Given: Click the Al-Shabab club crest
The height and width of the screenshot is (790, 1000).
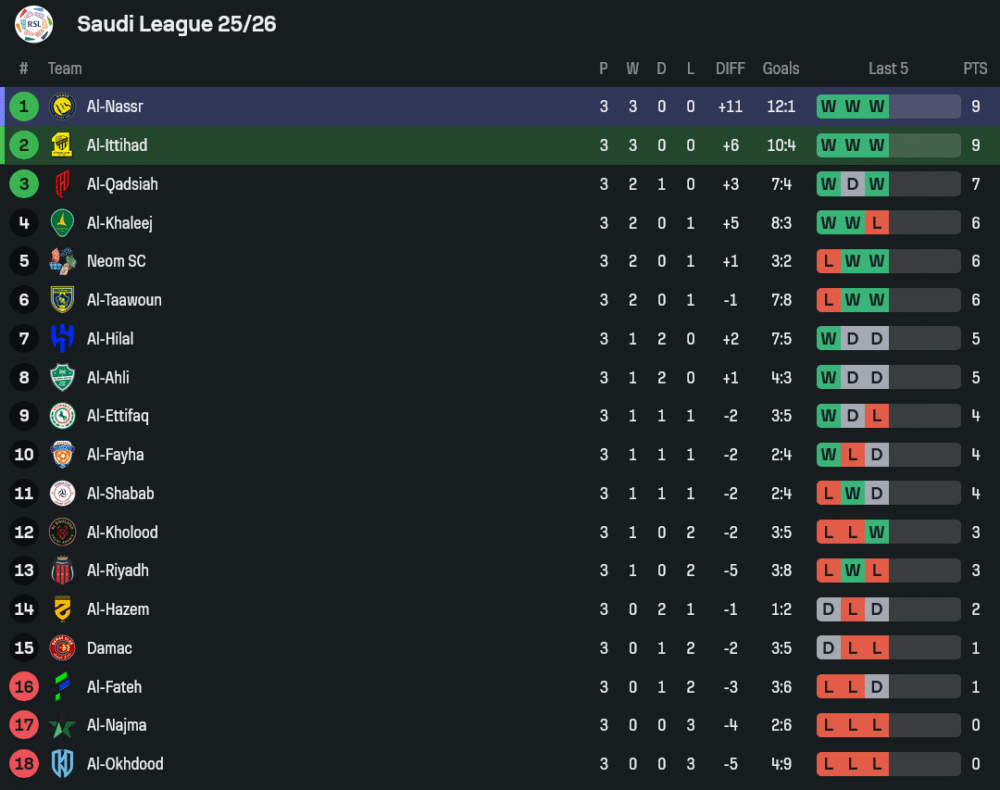Looking at the screenshot, I should [x=62, y=493].
